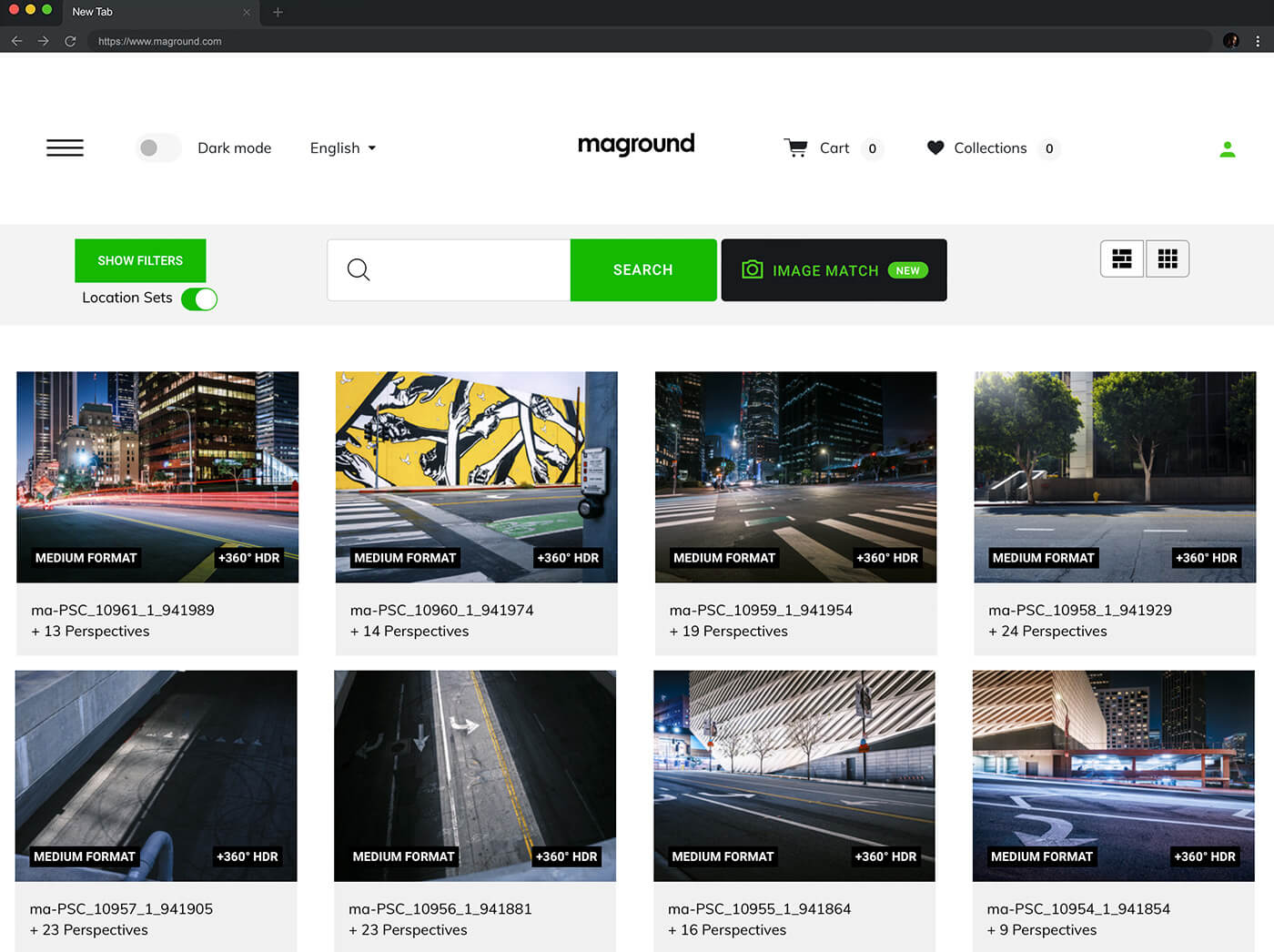Open the browser three-dot menu

1258,41
